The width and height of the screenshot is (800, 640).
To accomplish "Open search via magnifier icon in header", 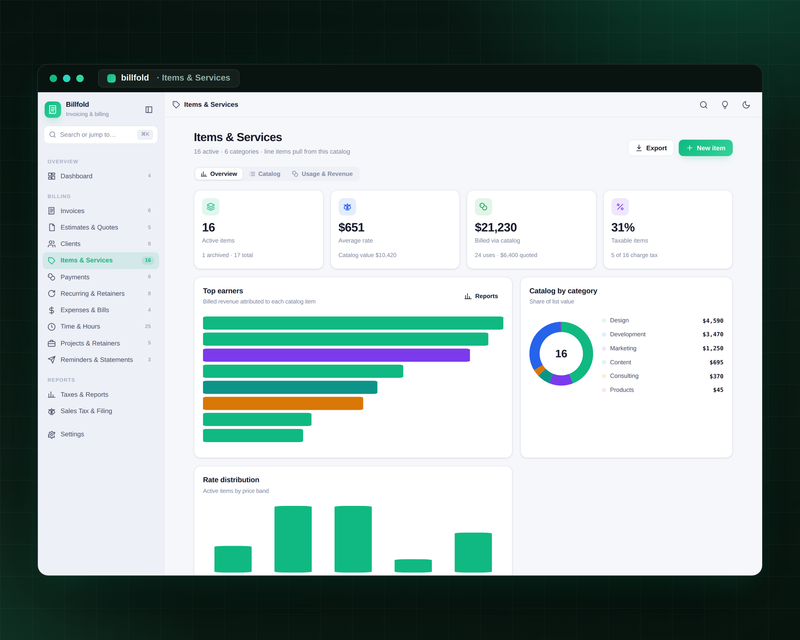I will (703, 105).
